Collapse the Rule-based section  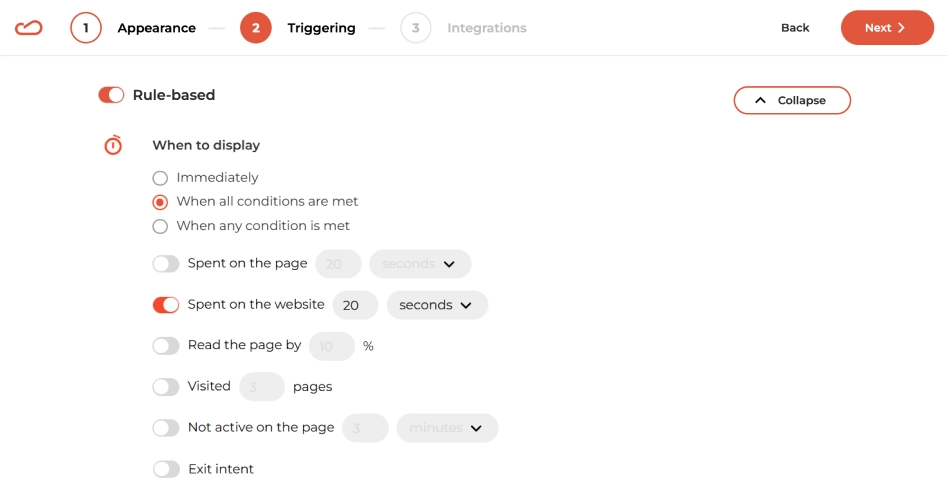click(x=792, y=100)
